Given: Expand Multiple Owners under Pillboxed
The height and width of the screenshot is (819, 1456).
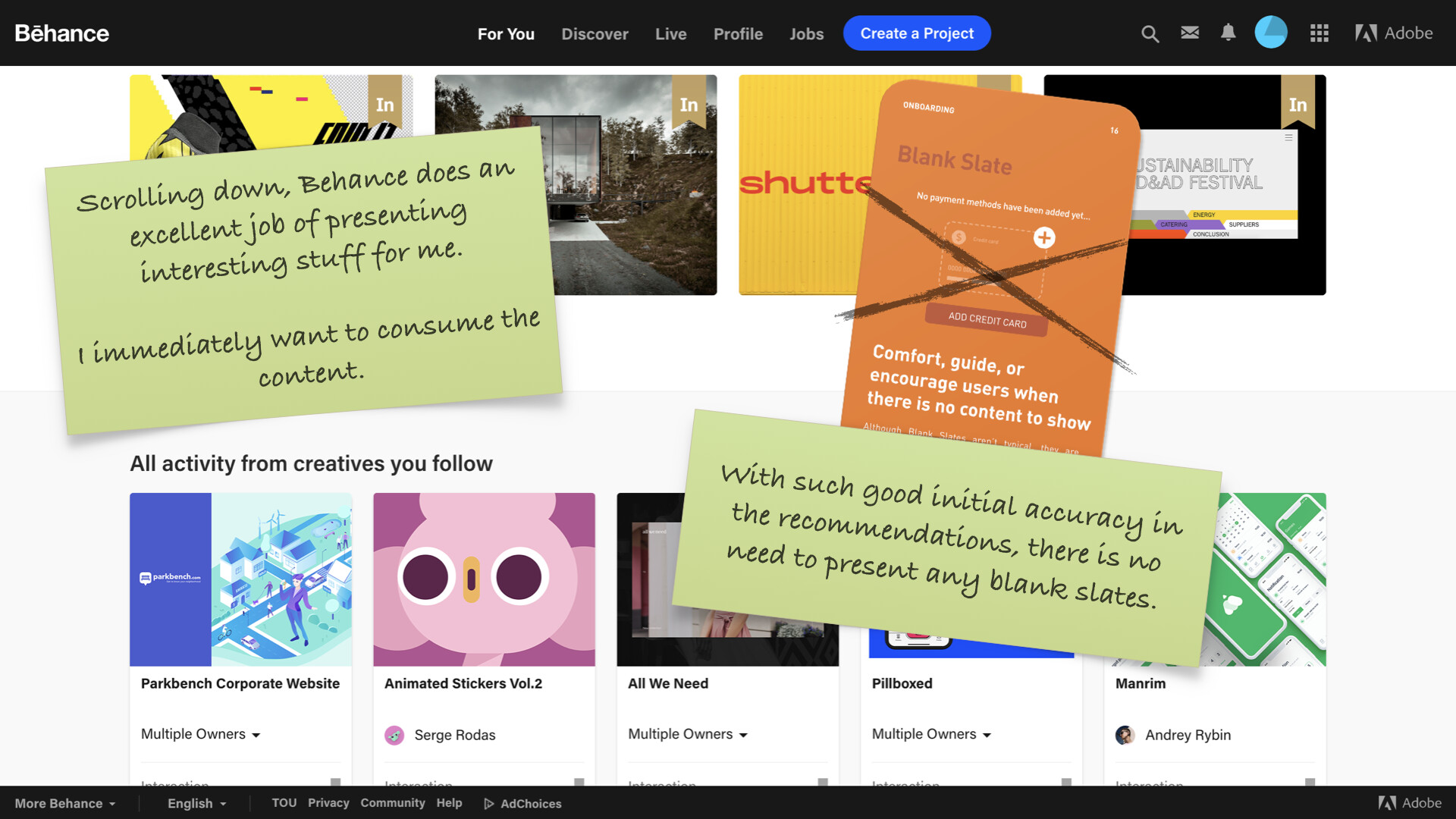Looking at the screenshot, I should 931,734.
